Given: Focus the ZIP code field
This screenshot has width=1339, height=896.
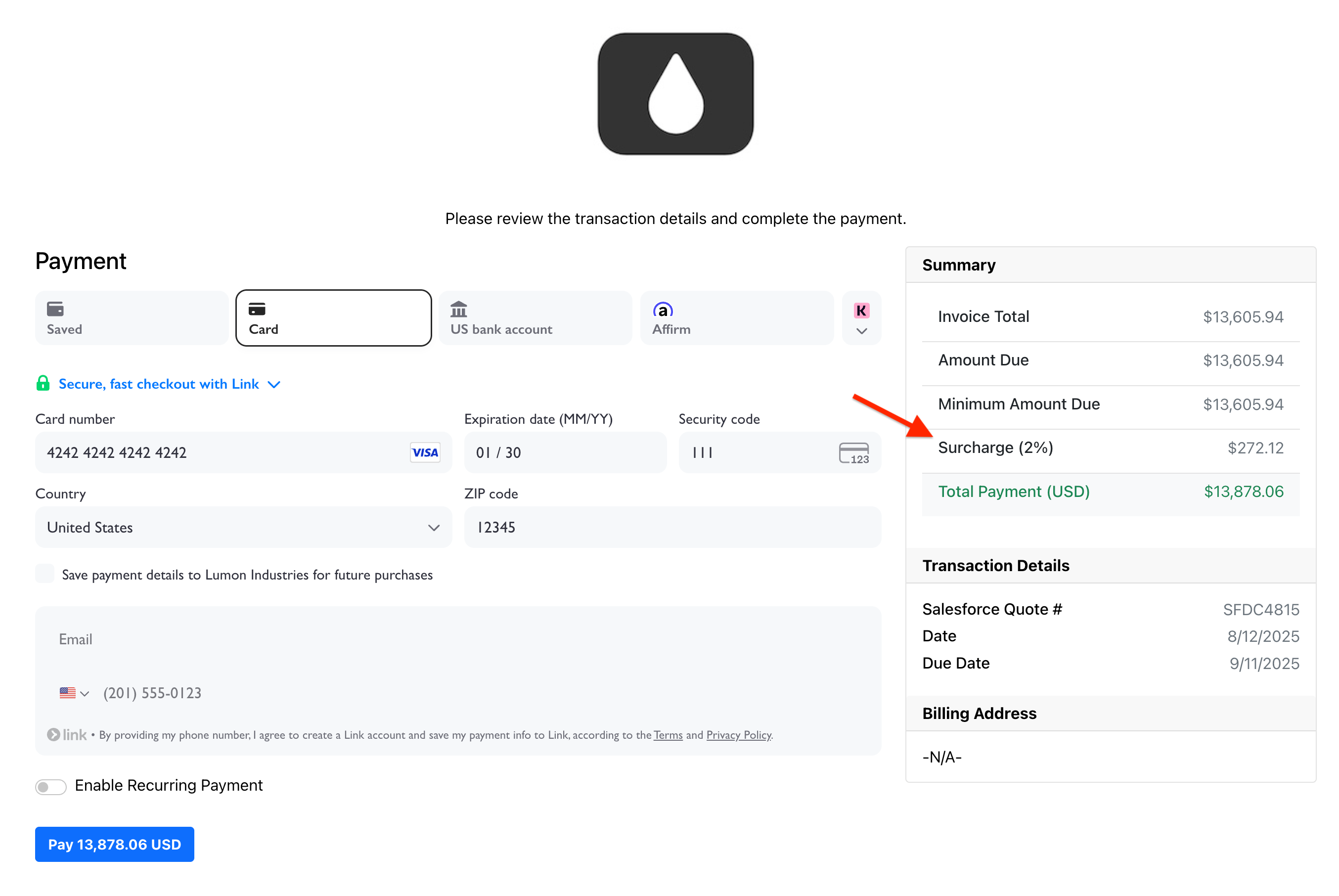Looking at the screenshot, I should (672, 528).
